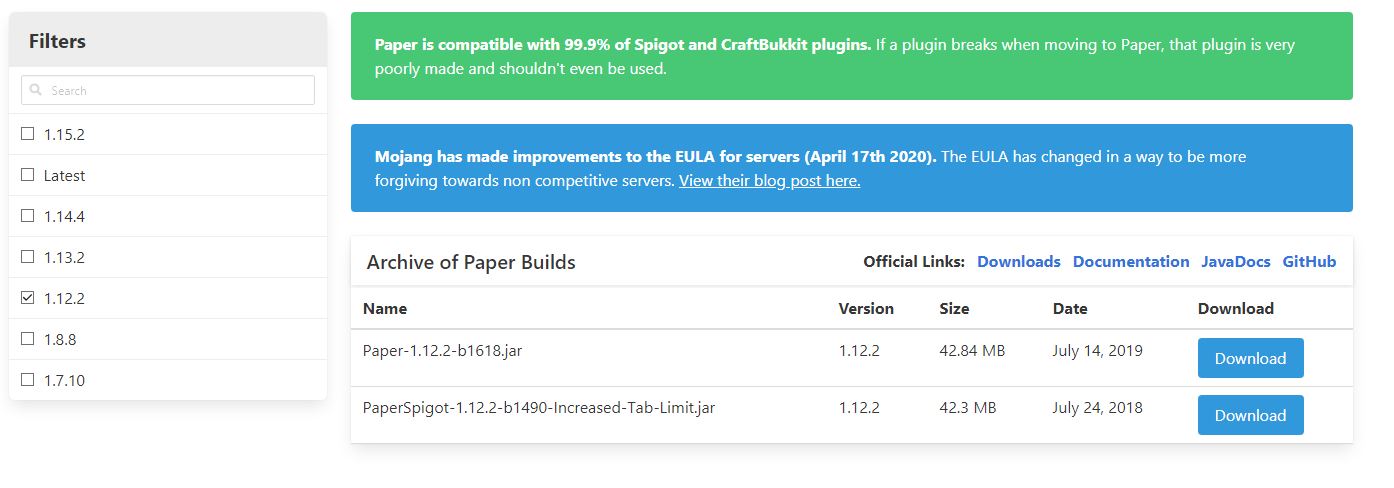
Task: Click the Size column header
Action: click(x=954, y=309)
